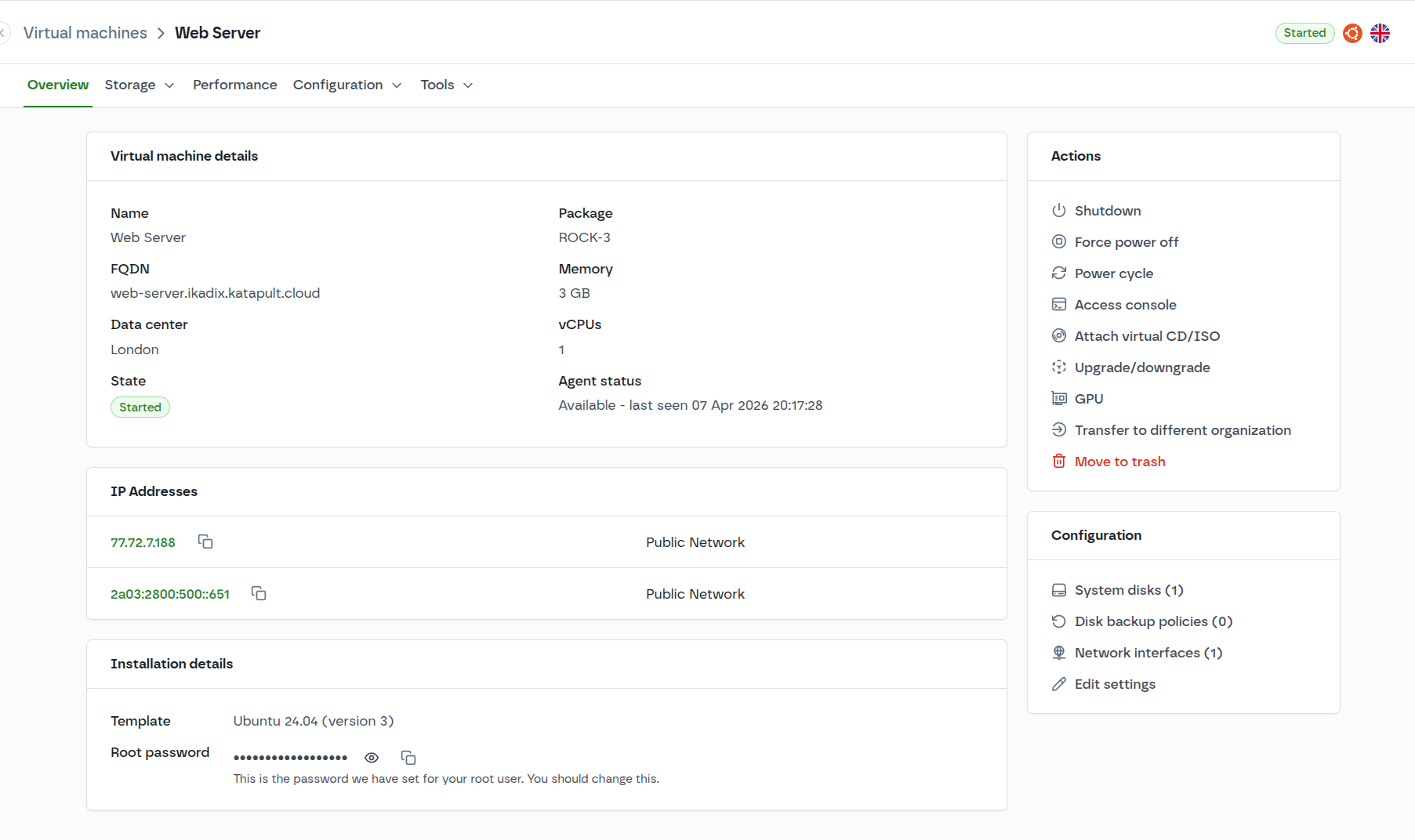Image resolution: width=1415 pixels, height=840 pixels.
Task: Click Attach virtual CD/ISO
Action: pos(1147,335)
